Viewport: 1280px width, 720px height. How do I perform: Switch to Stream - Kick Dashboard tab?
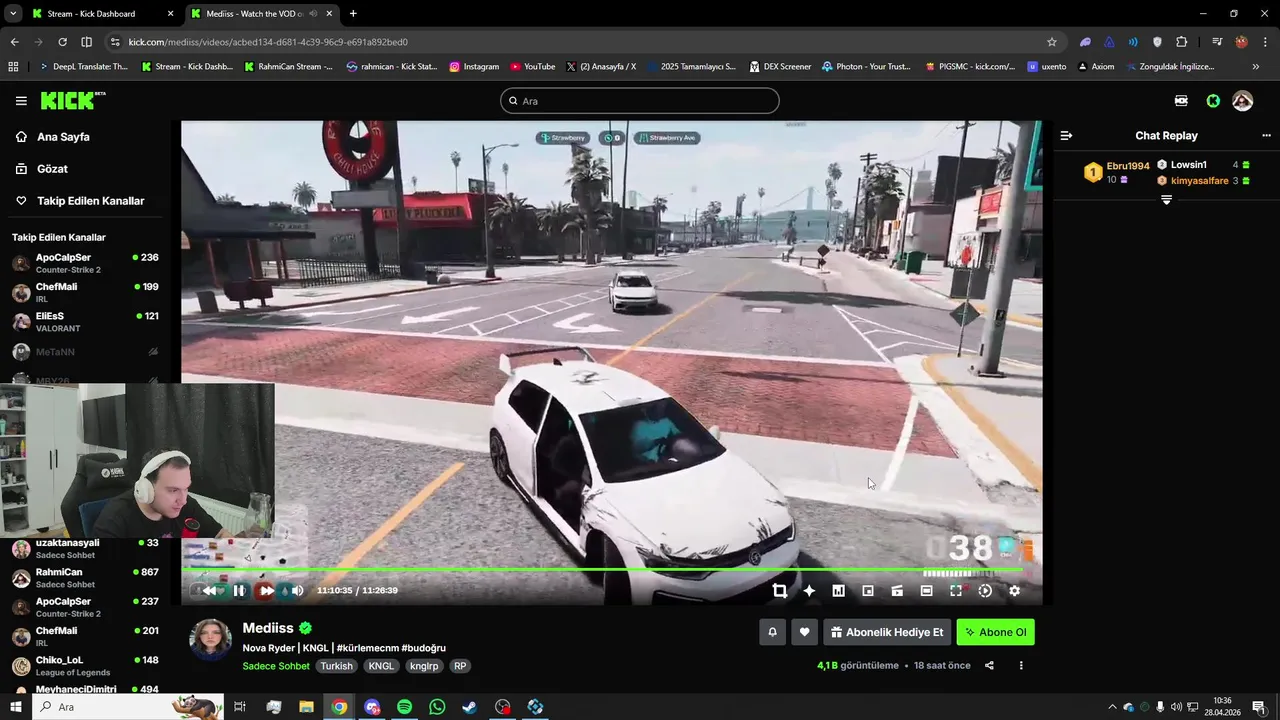tap(100, 14)
